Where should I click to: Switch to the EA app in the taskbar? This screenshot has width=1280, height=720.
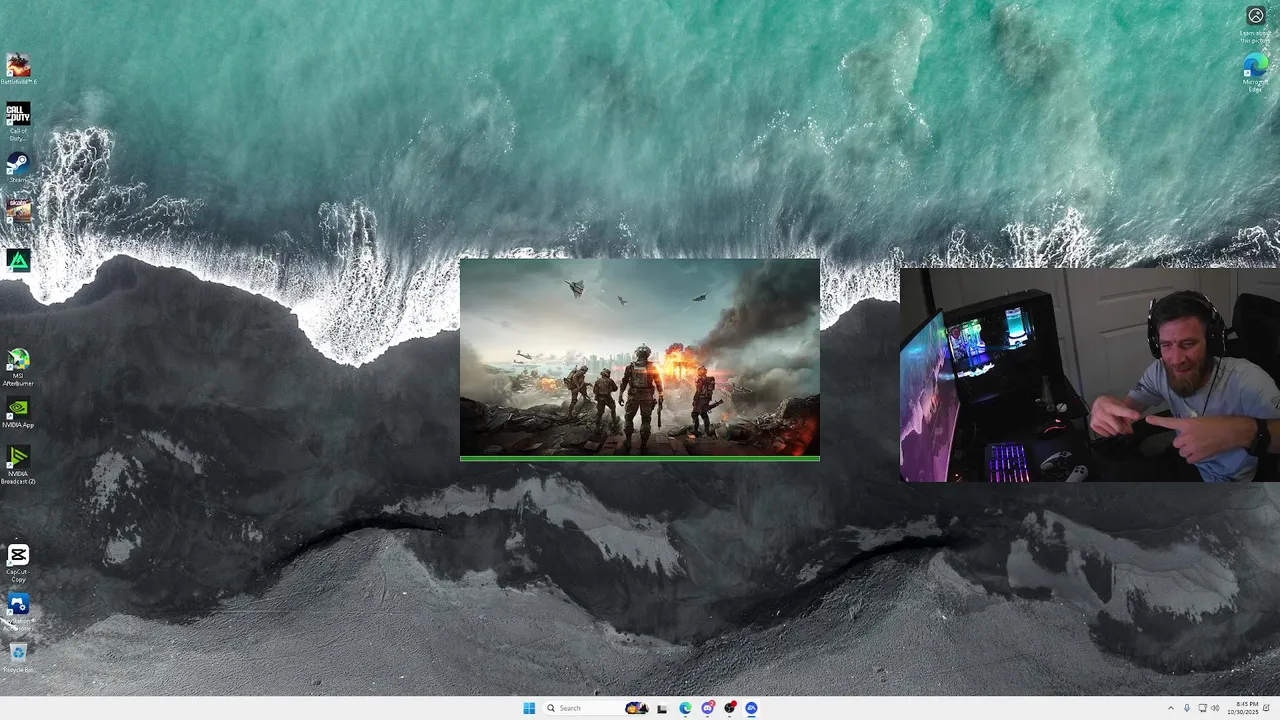pyautogui.click(x=751, y=708)
